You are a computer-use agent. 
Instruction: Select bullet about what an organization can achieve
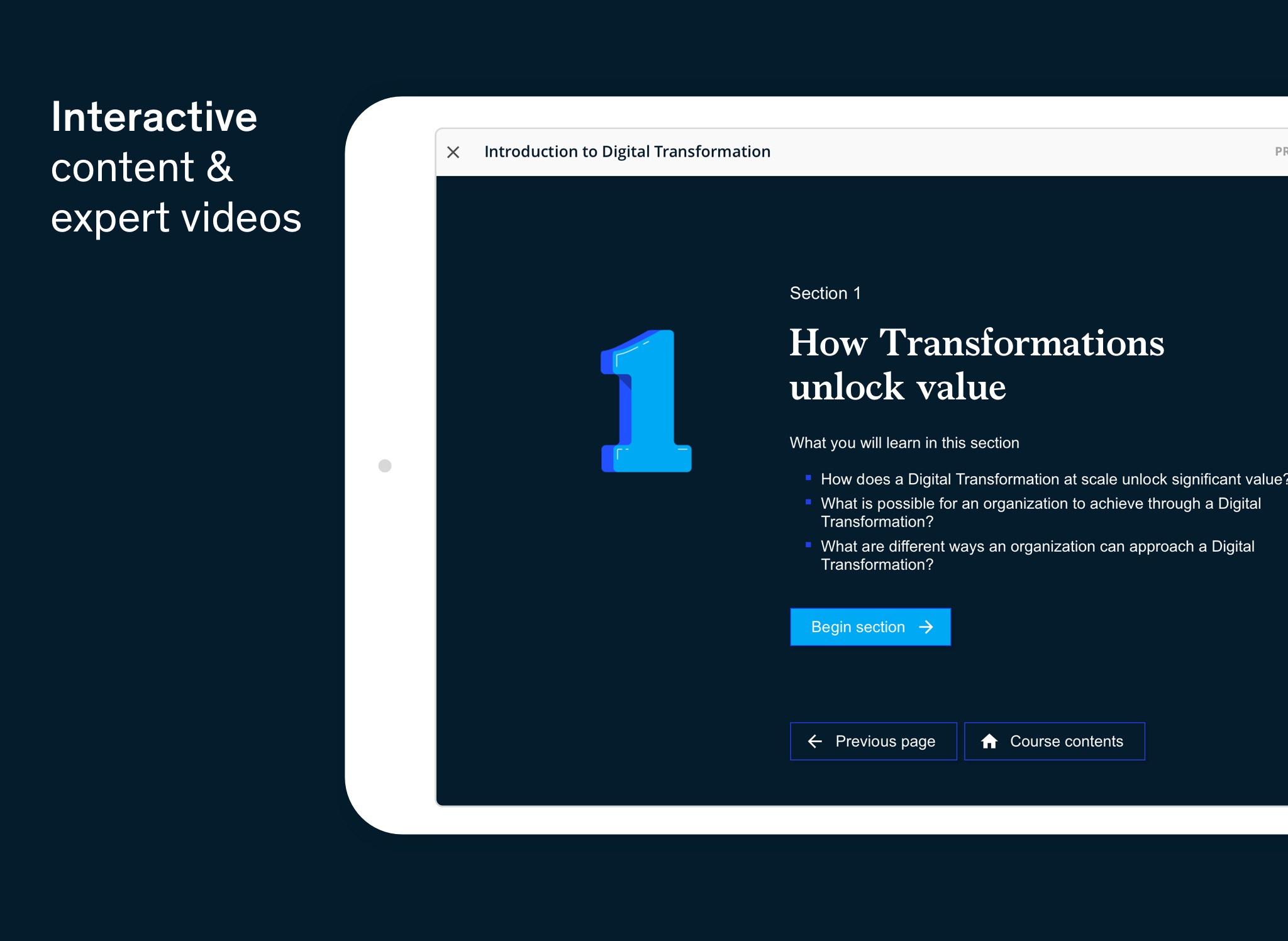(1041, 512)
